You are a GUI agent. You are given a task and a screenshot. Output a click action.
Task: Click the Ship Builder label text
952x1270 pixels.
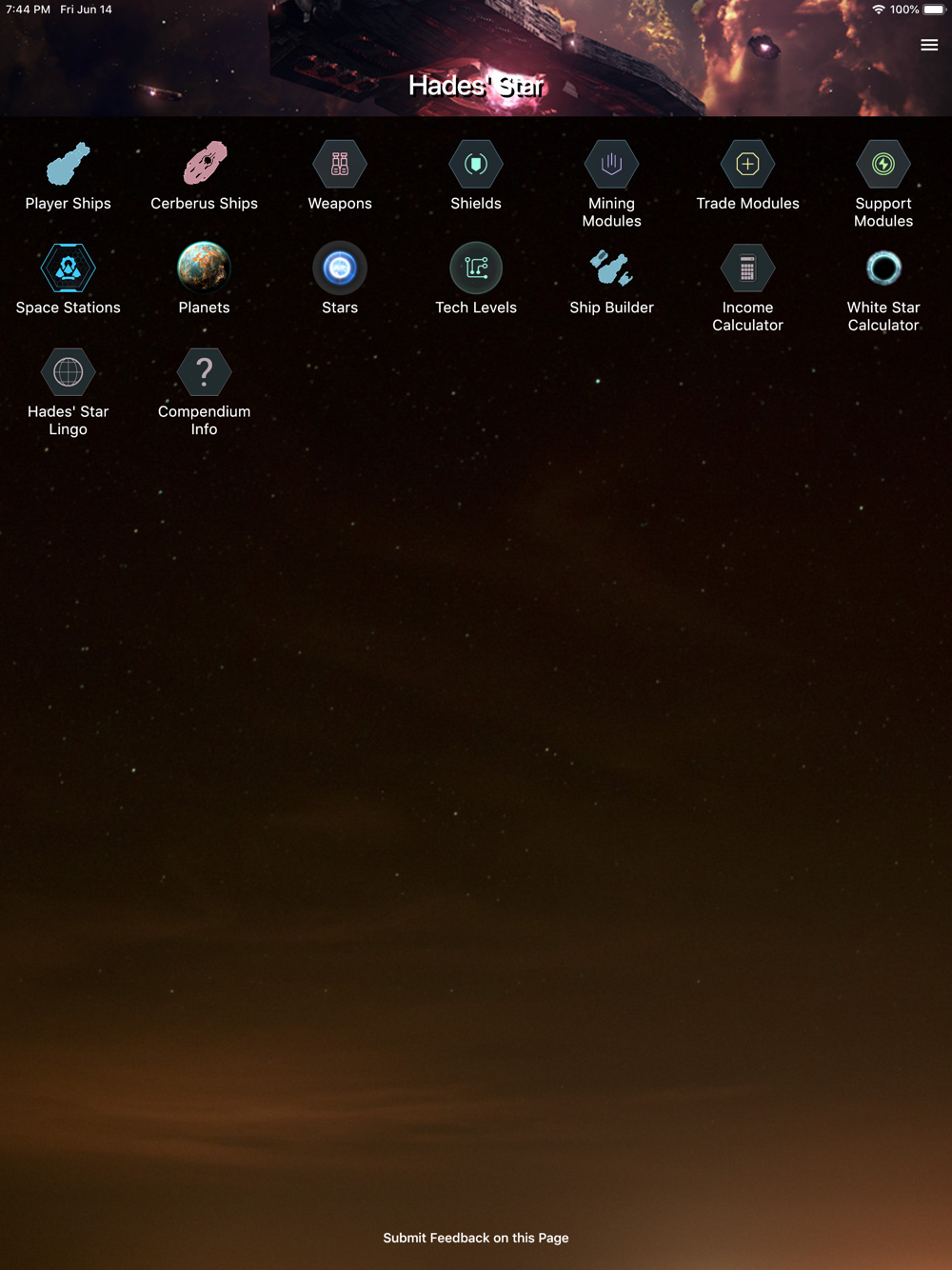pos(612,308)
